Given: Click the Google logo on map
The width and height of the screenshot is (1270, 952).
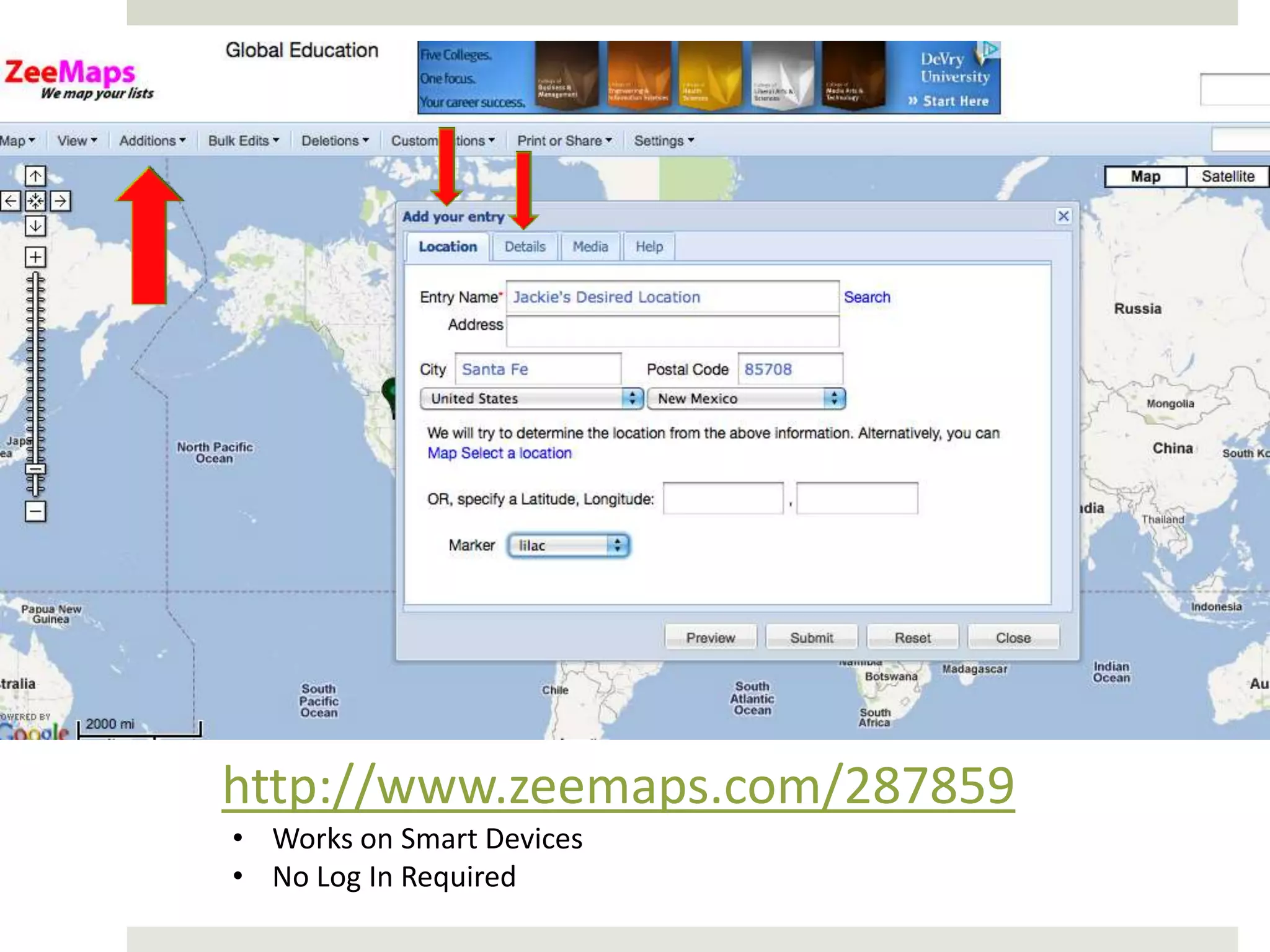Looking at the screenshot, I should click(35, 731).
